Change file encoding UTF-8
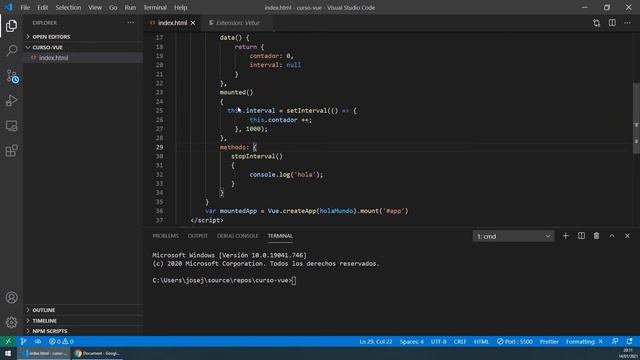The width and height of the screenshot is (640, 360). click(439, 341)
